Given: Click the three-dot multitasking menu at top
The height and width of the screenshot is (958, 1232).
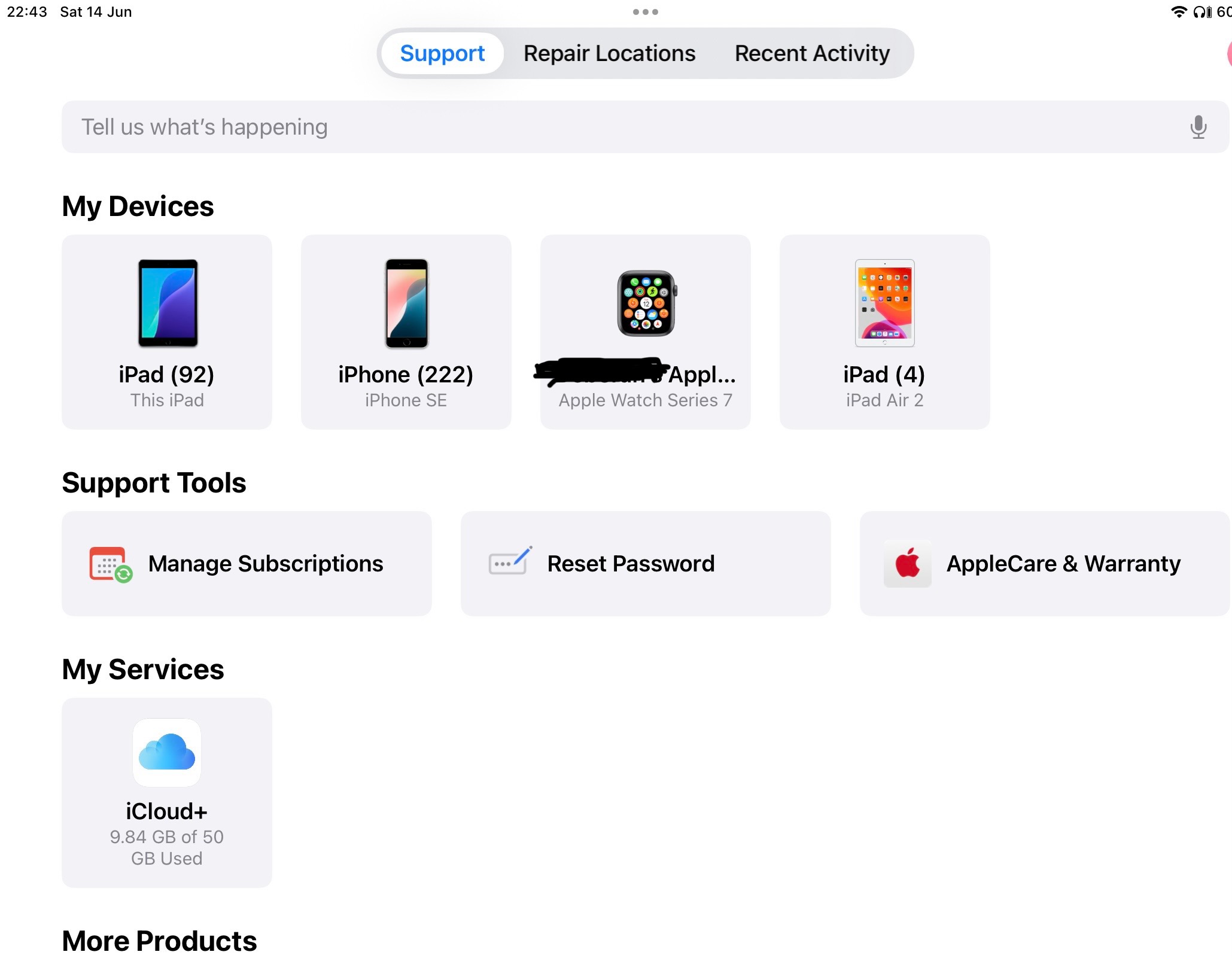Looking at the screenshot, I should click(645, 12).
